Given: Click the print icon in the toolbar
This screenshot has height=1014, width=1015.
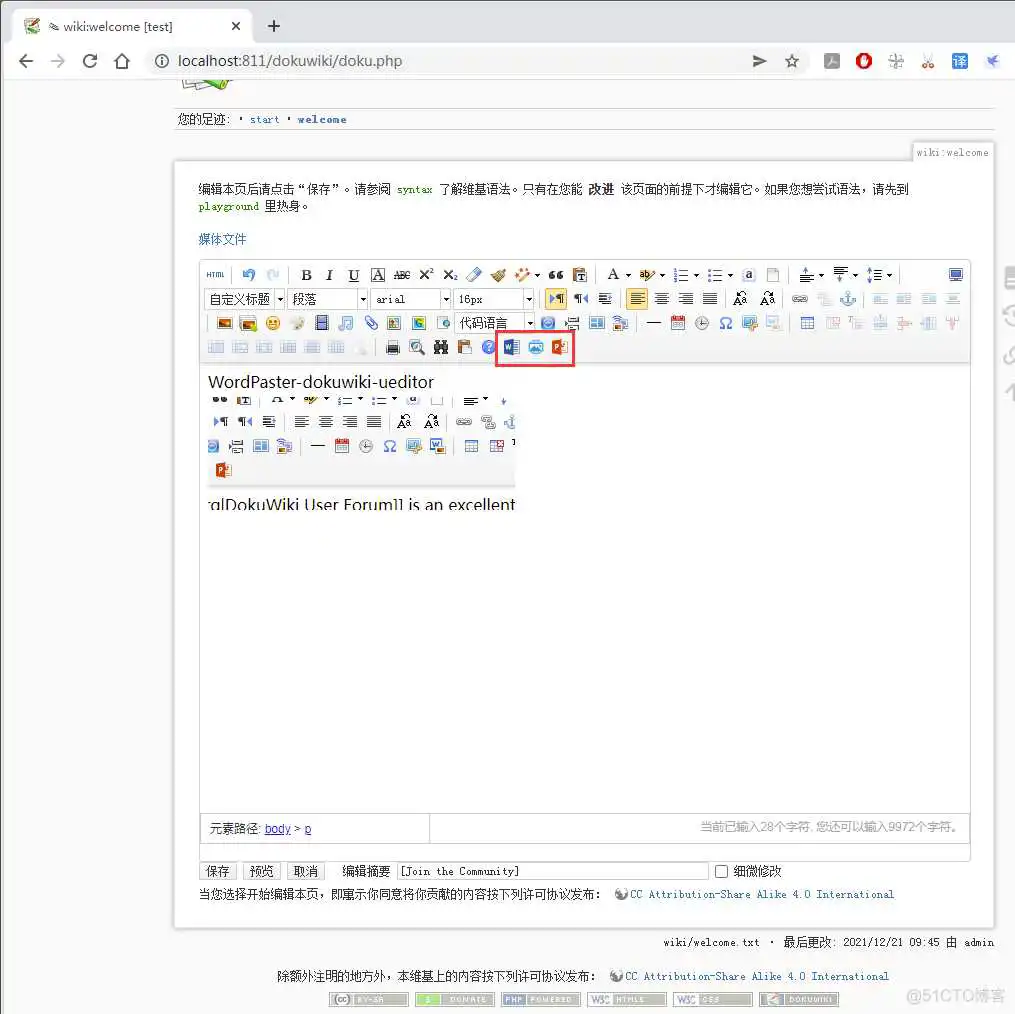Looking at the screenshot, I should click(393, 348).
